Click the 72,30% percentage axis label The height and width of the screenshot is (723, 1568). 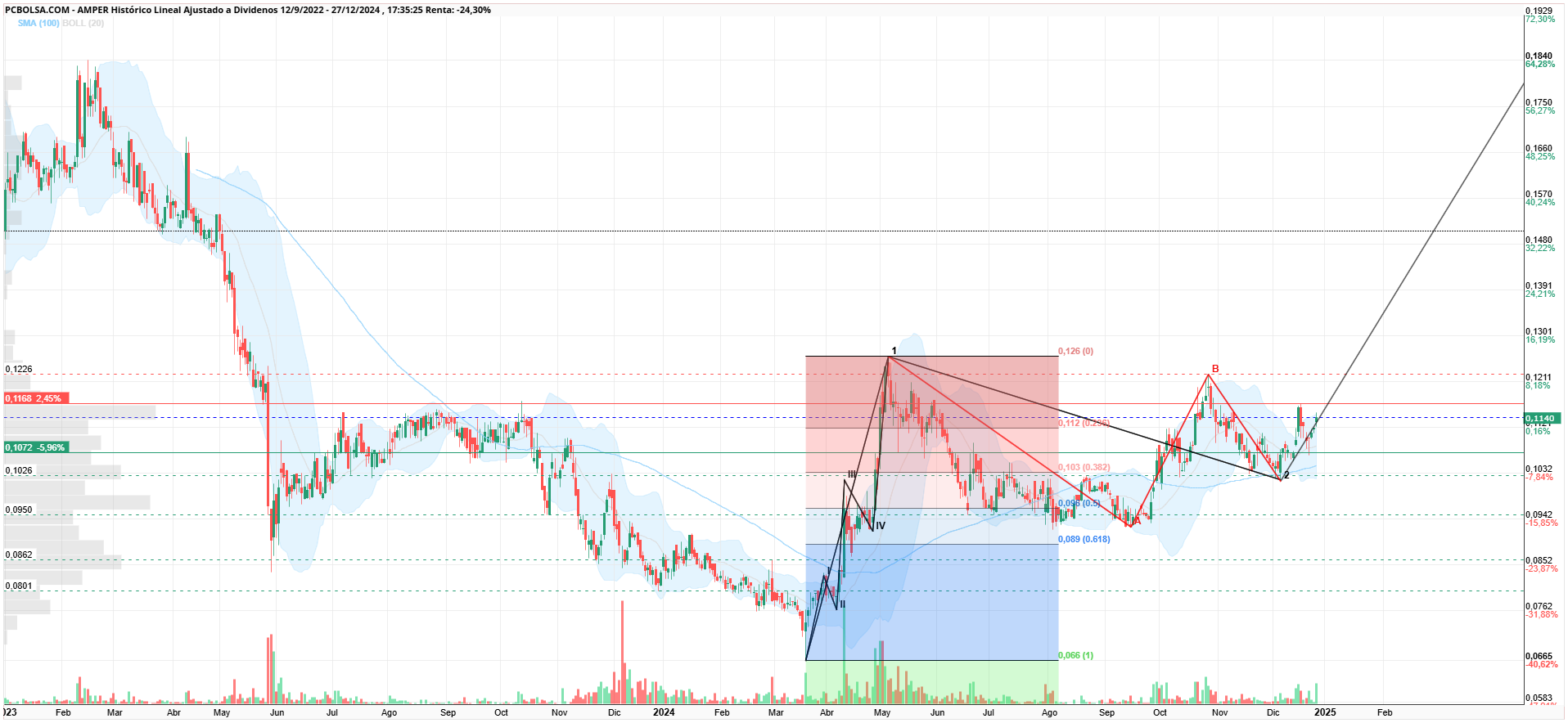pyautogui.click(x=1541, y=19)
